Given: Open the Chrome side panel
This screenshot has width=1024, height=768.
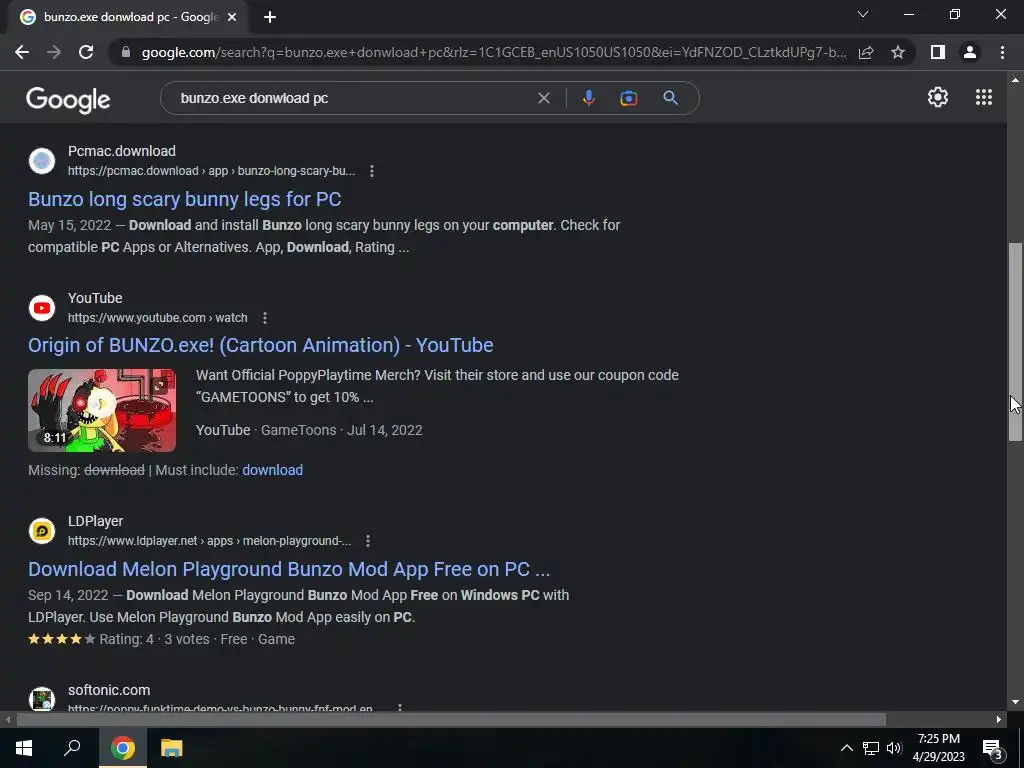Looking at the screenshot, I should [938, 52].
